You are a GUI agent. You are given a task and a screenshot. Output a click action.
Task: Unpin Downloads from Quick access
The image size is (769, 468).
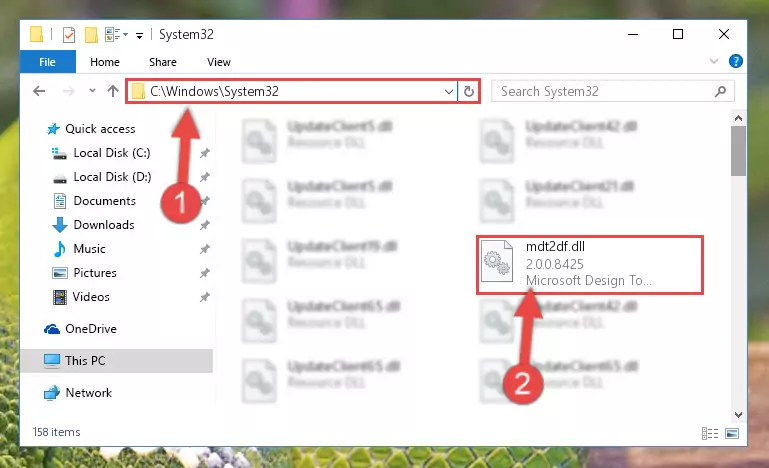coord(205,225)
